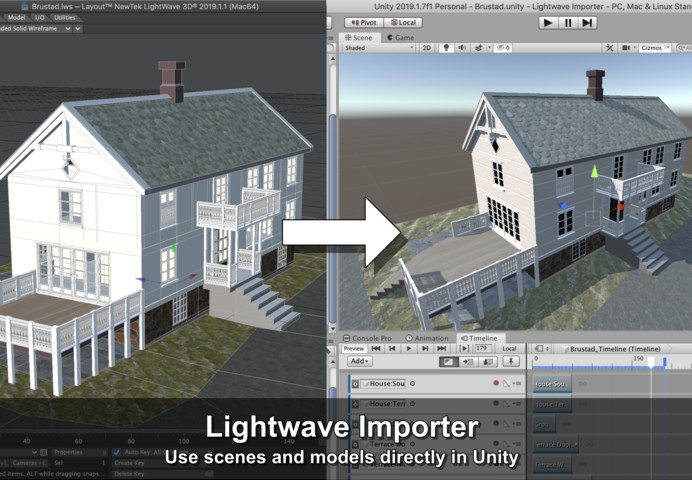Open the Console Pro tab

tap(368, 338)
